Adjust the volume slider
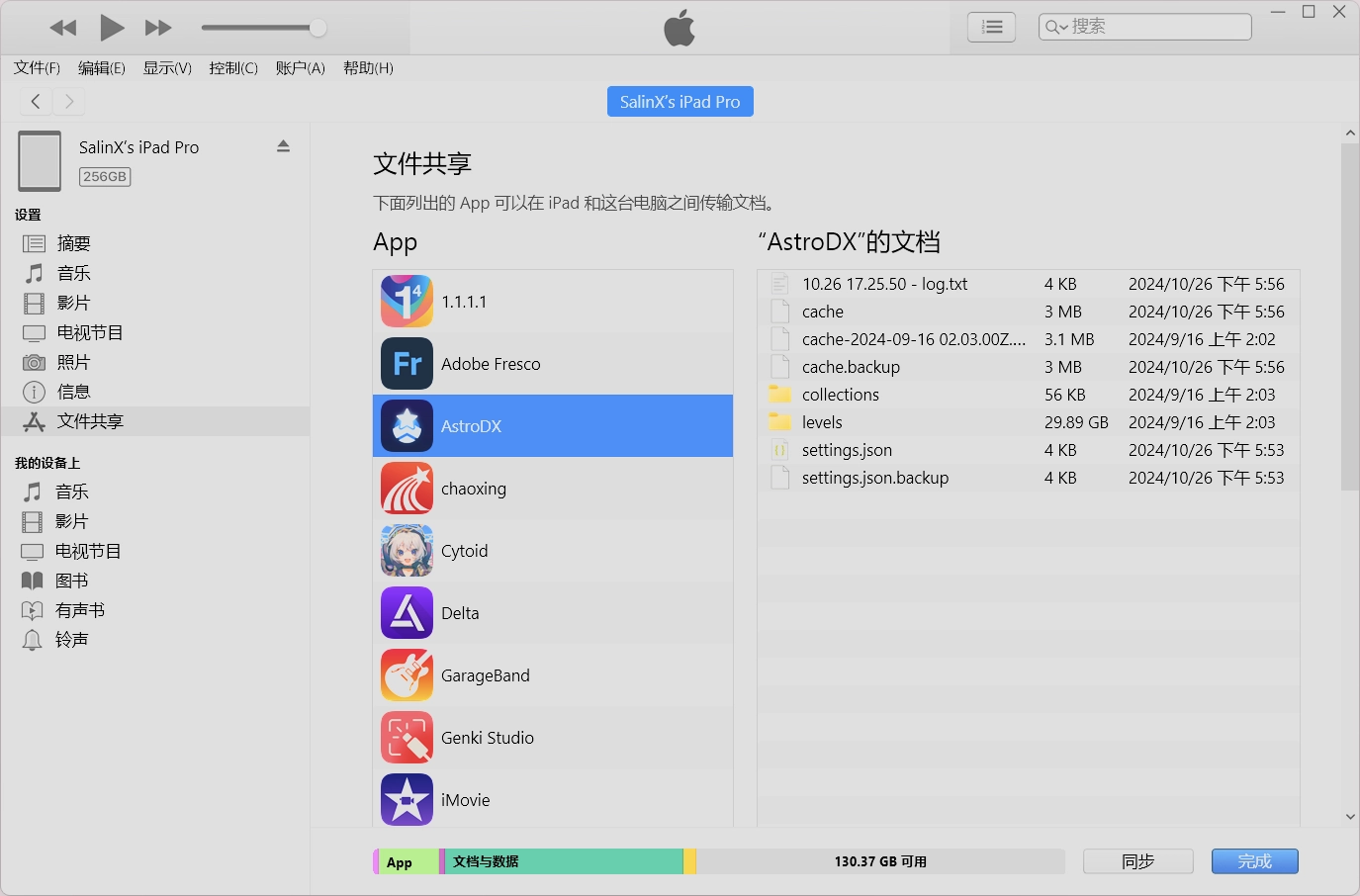The width and height of the screenshot is (1360, 896). click(x=317, y=28)
